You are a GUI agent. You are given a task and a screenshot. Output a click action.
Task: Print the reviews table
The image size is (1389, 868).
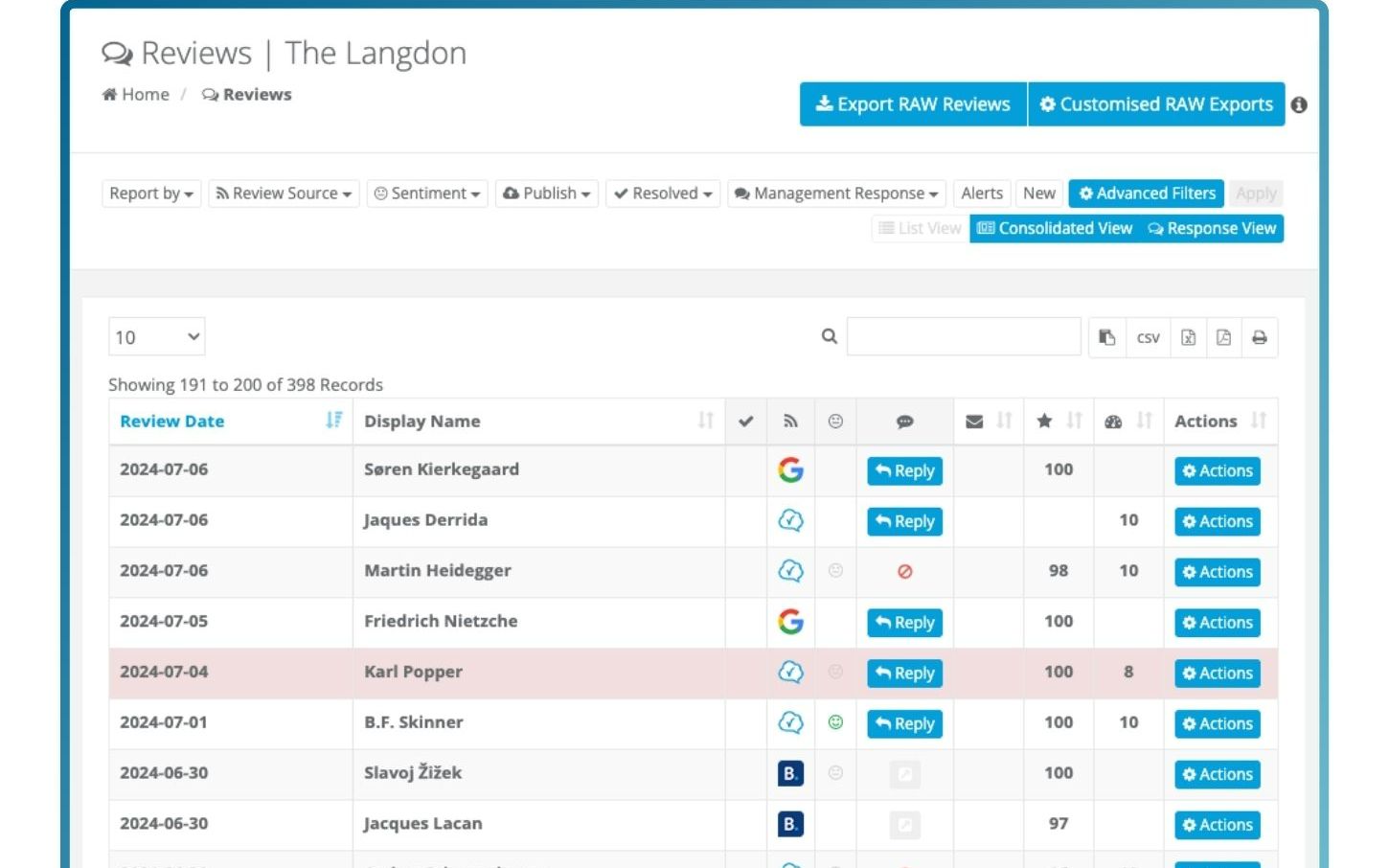tap(1260, 337)
